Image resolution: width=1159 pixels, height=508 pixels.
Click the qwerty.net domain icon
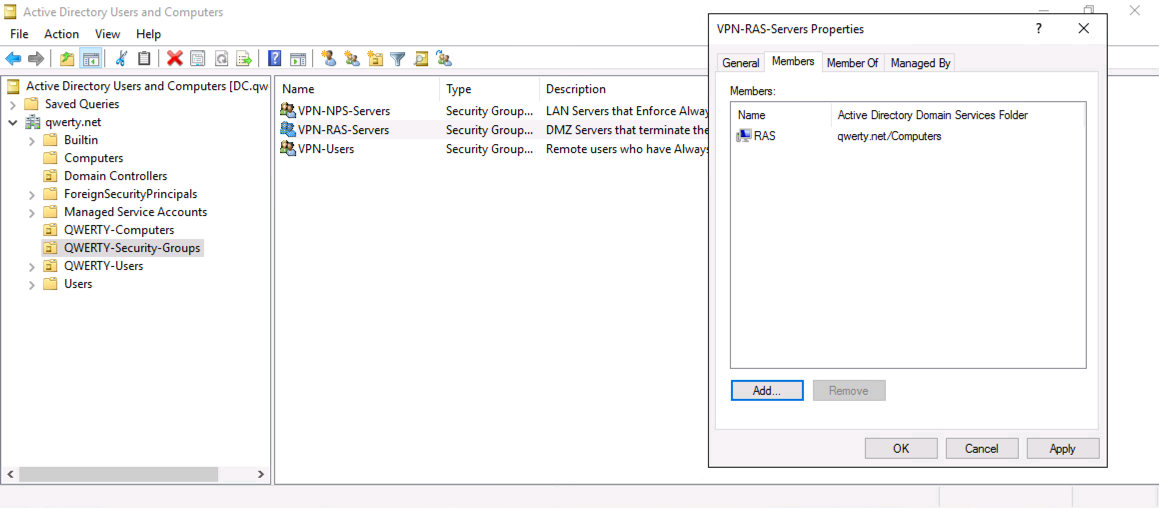pyautogui.click(x=34, y=122)
